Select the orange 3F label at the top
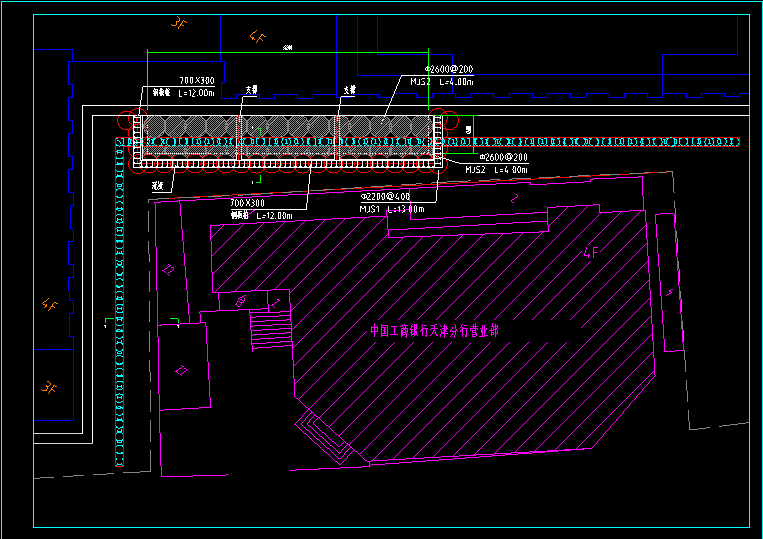 point(179,22)
